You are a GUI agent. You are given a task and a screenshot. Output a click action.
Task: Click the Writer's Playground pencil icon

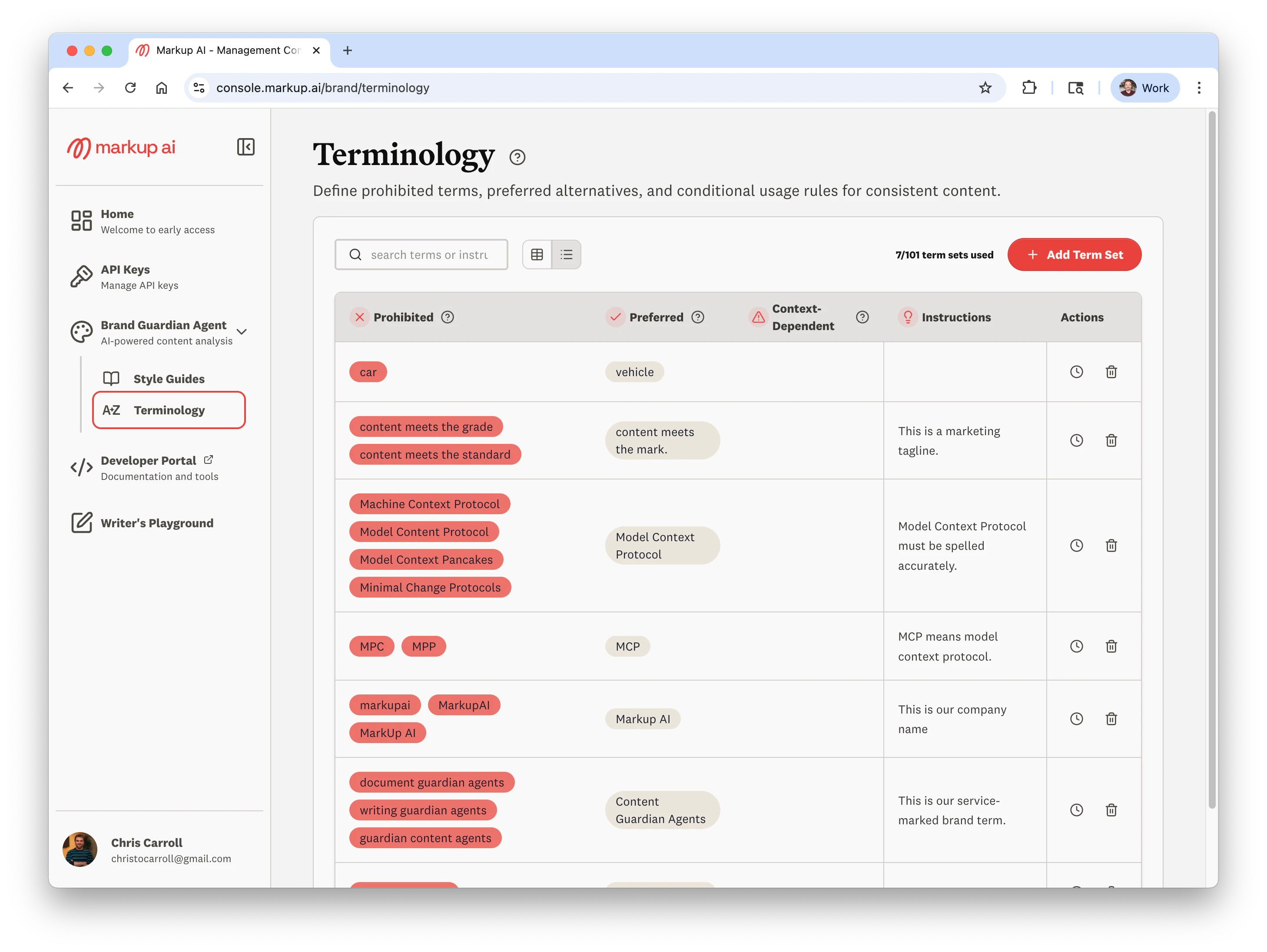[x=81, y=522]
